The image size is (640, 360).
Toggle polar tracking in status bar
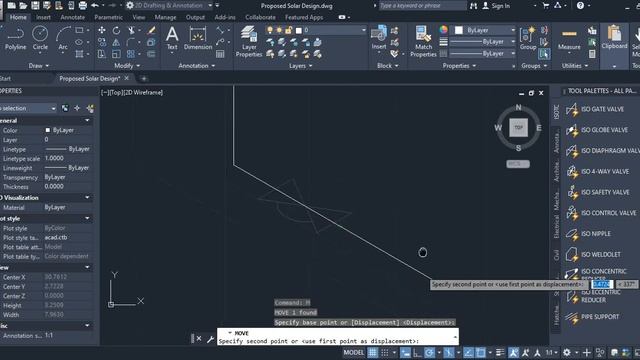pos(429,352)
